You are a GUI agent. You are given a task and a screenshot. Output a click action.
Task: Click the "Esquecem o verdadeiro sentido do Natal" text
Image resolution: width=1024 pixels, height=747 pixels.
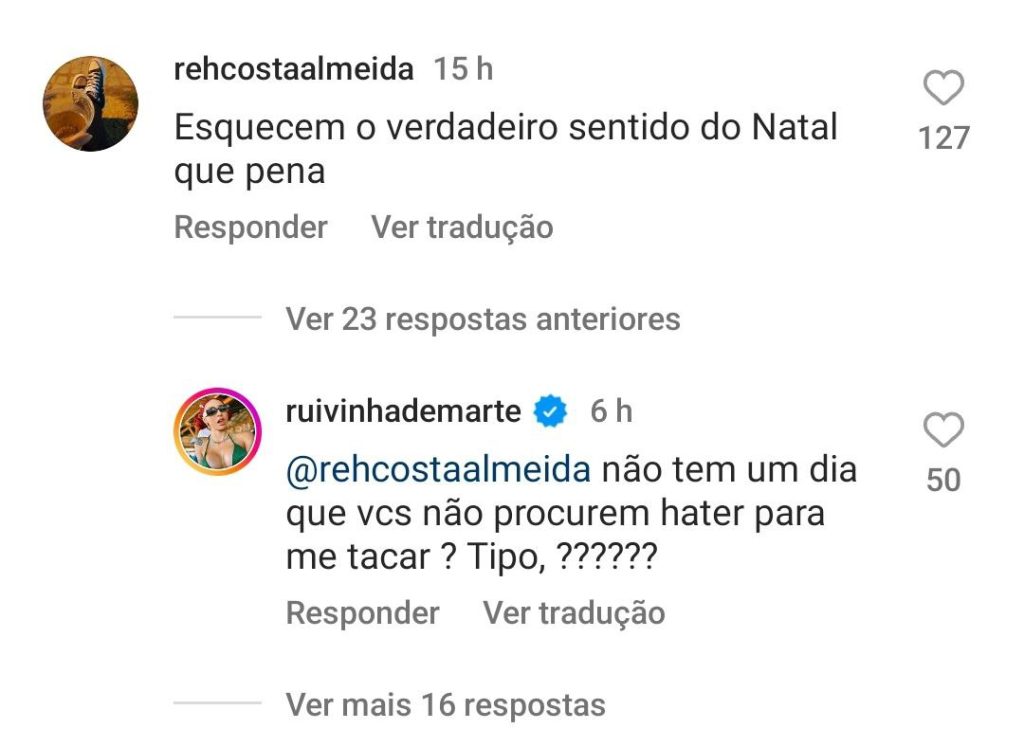505,128
